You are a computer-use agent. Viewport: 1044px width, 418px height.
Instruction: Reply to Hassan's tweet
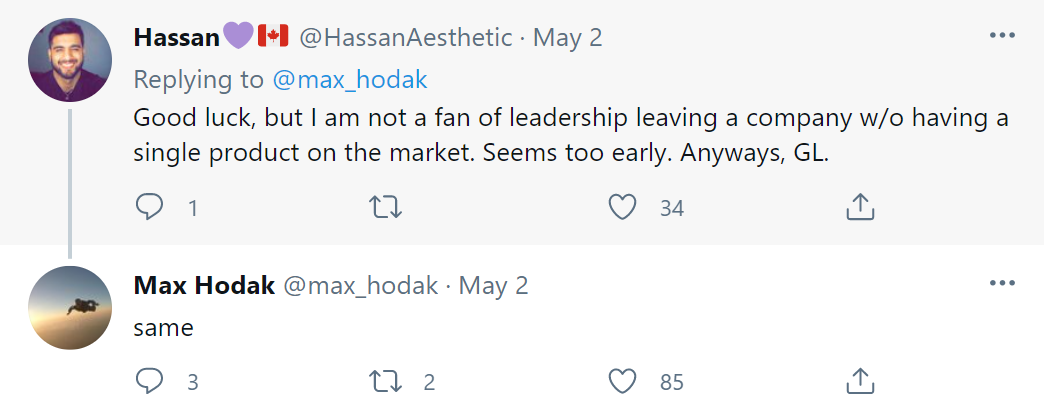point(149,208)
